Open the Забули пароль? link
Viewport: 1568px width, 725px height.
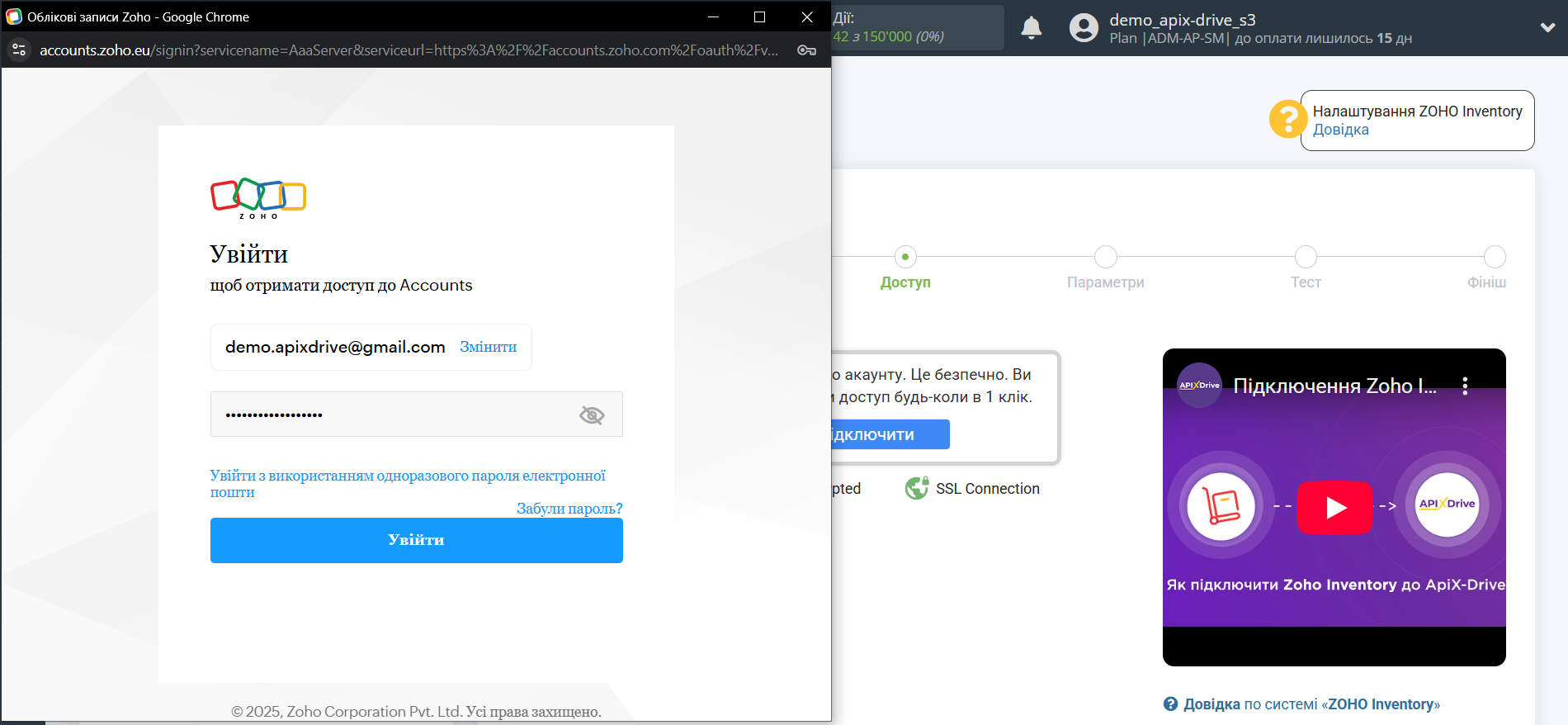click(x=569, y=509)
